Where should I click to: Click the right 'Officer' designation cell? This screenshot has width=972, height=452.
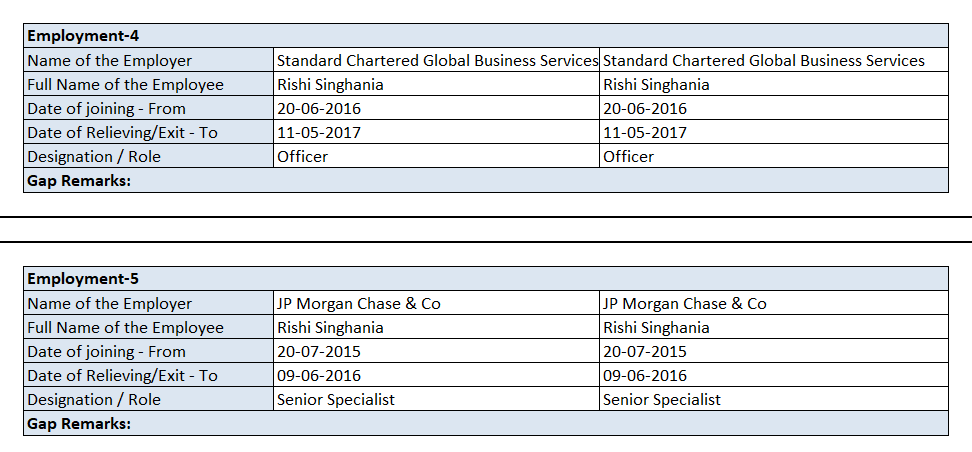[x=628, y=156]
